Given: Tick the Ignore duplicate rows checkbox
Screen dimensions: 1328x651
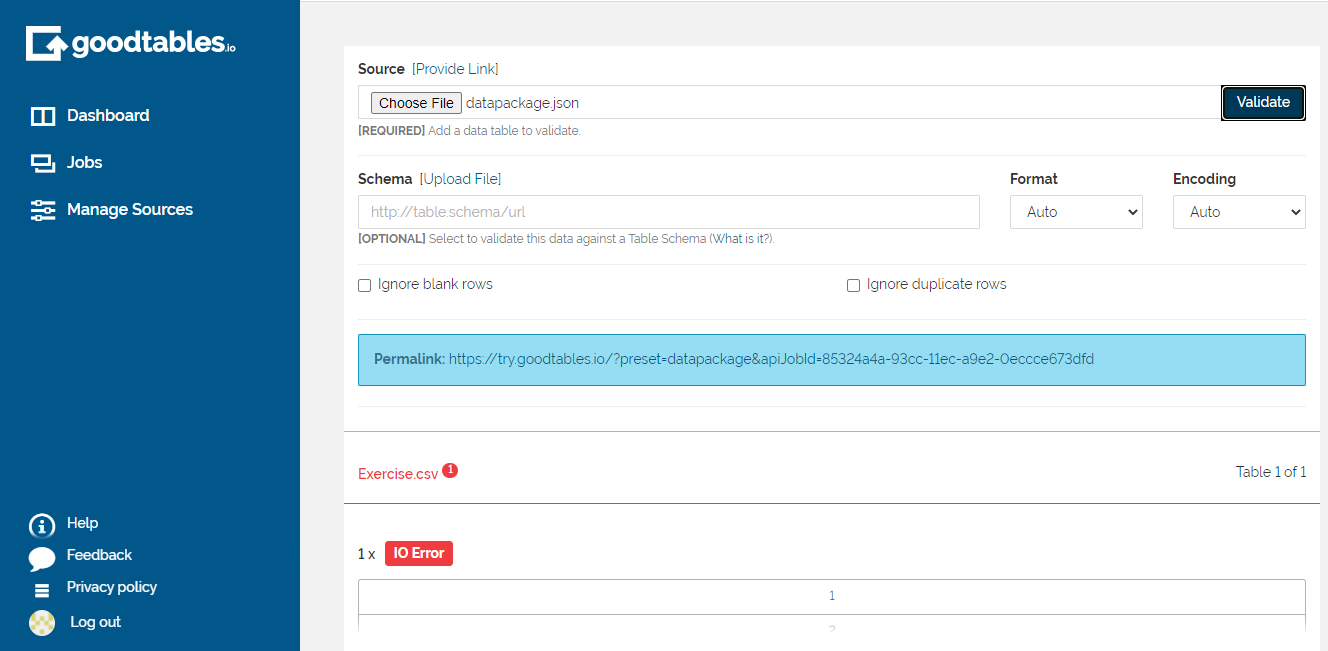Looking at the screenshot, I should 853,285.
